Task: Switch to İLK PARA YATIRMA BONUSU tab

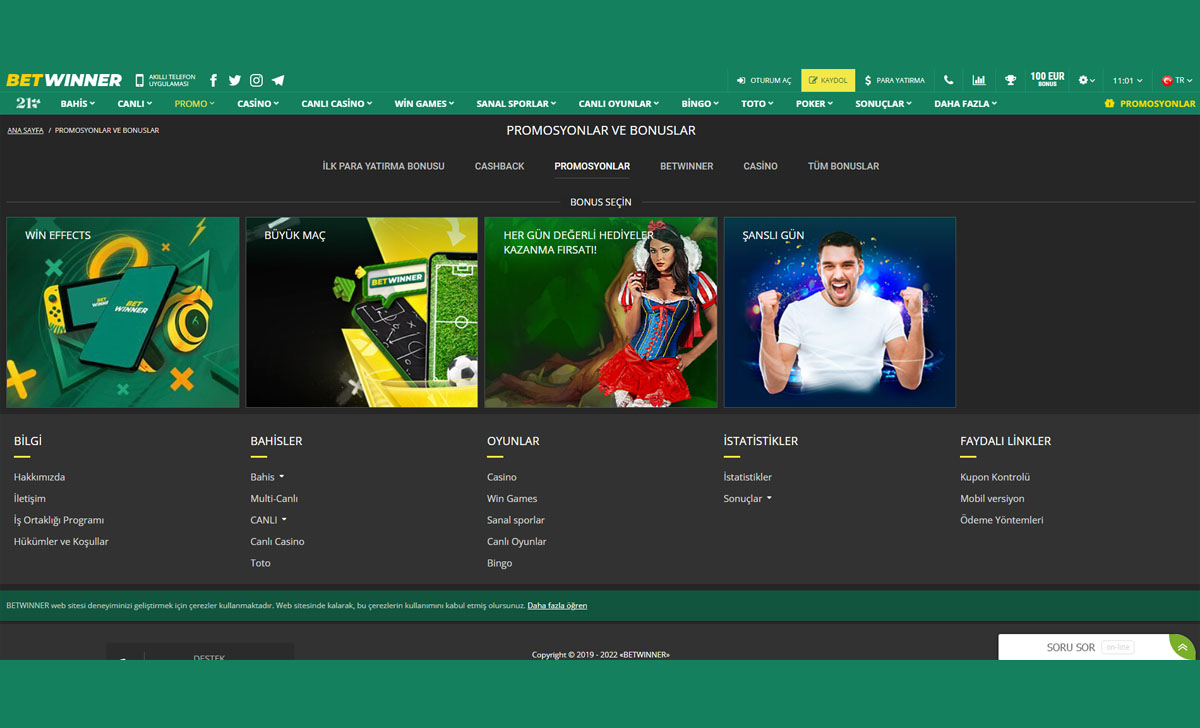Action: coord(383,166)
